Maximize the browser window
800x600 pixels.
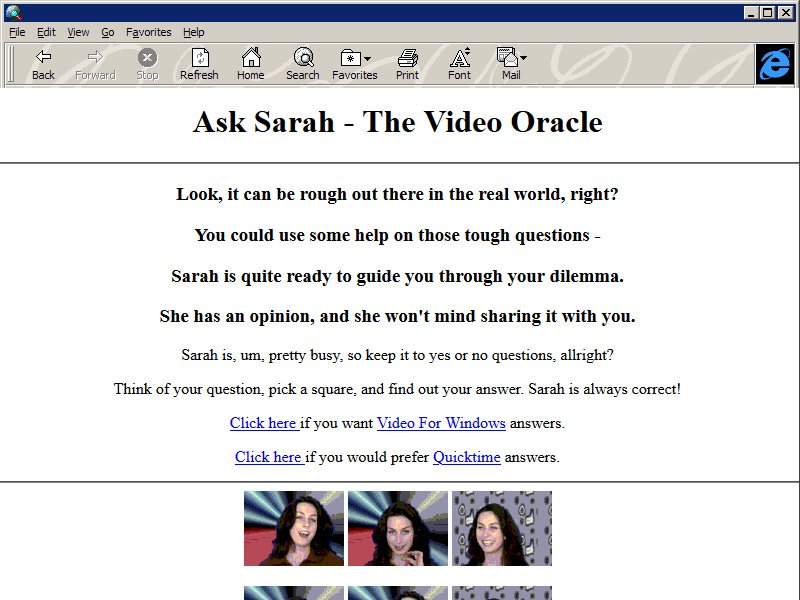pos(767,12)
